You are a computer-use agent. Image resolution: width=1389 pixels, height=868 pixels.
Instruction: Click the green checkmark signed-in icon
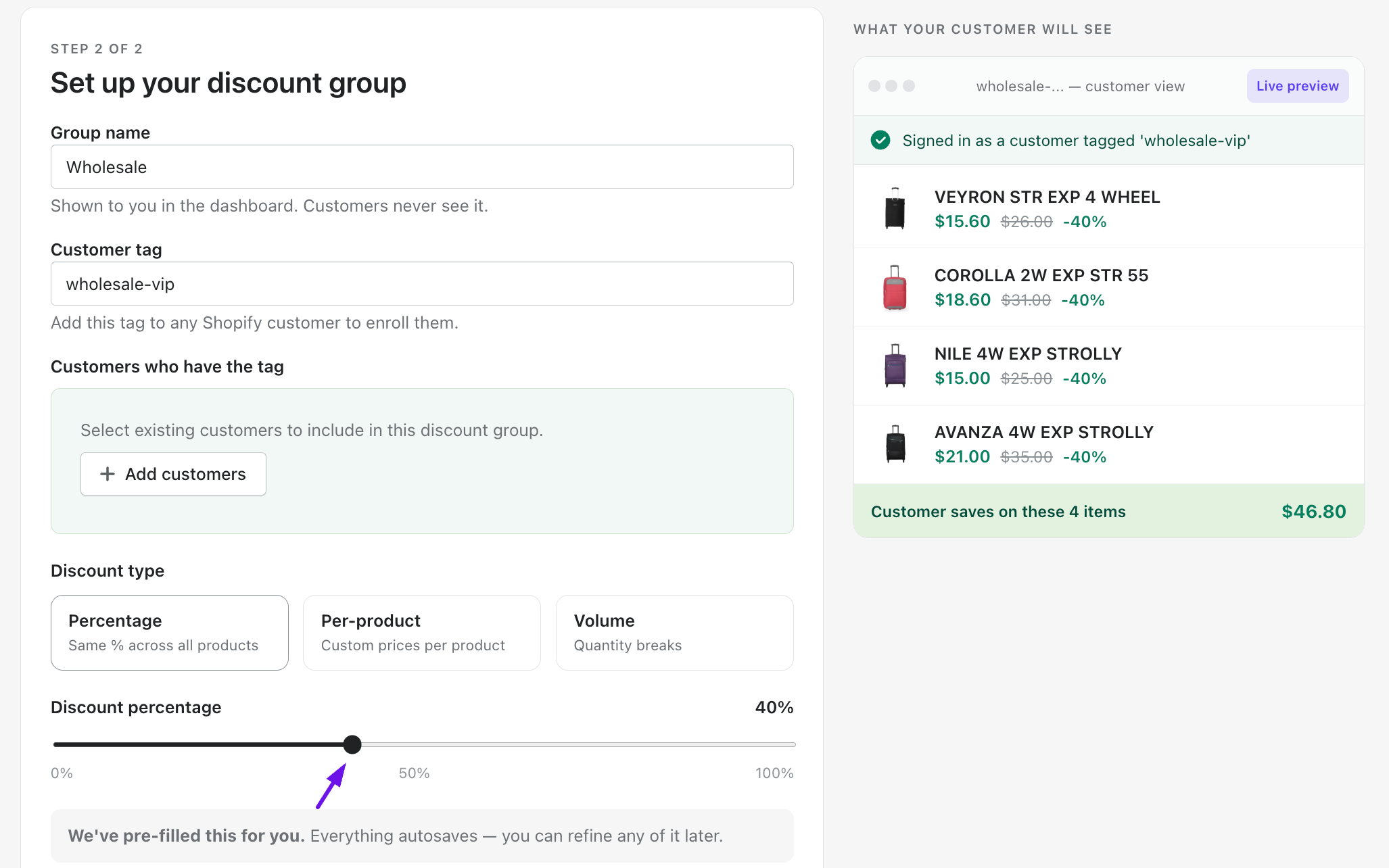click(880, 140)
